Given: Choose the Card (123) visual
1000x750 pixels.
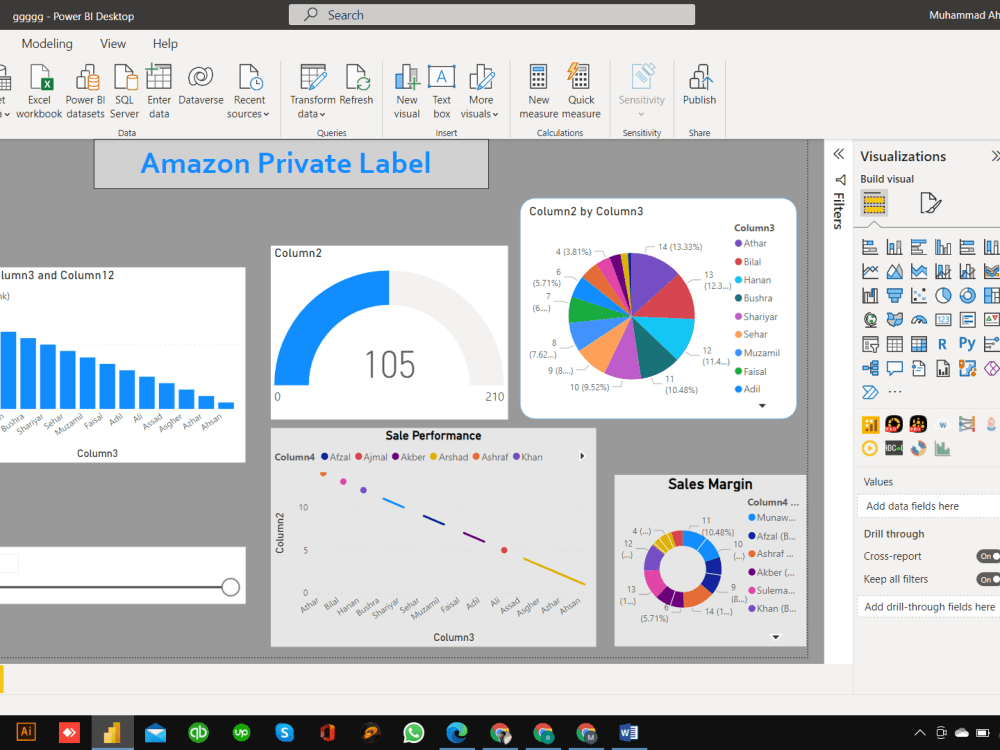Looking at the screenshot, I should pyautogui.click(x=943, y=320).
